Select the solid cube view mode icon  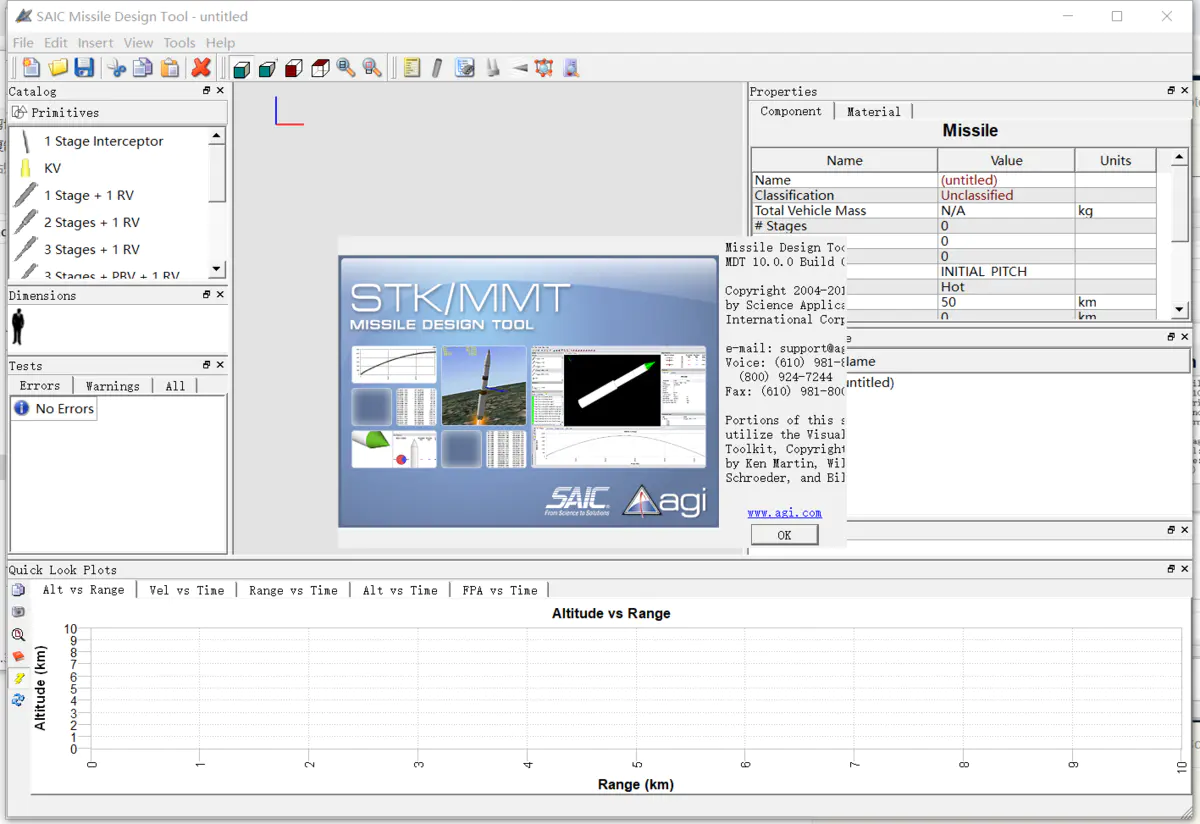click(x=241, y=67)
